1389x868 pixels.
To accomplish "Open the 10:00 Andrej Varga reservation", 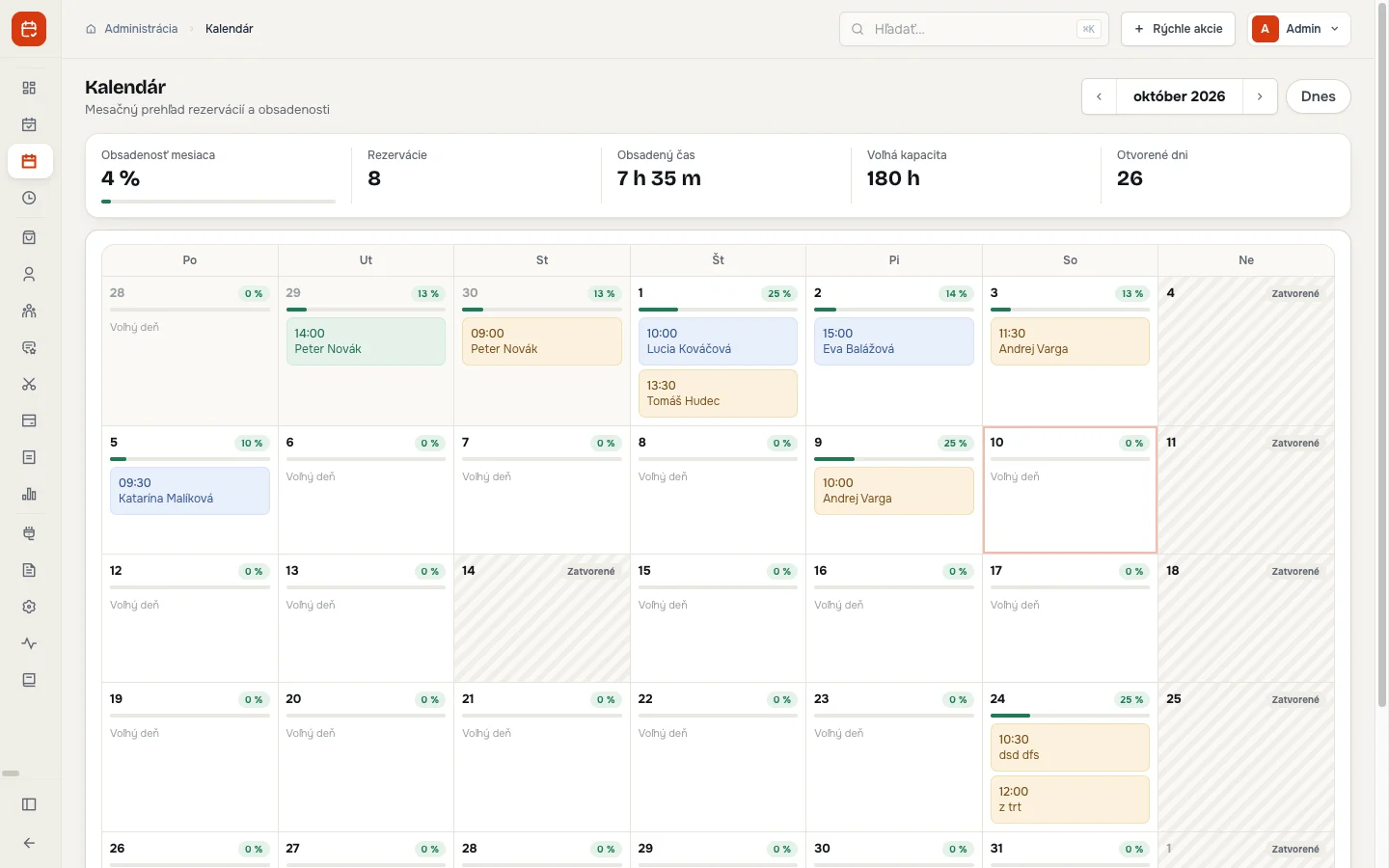I will point(894,491).
